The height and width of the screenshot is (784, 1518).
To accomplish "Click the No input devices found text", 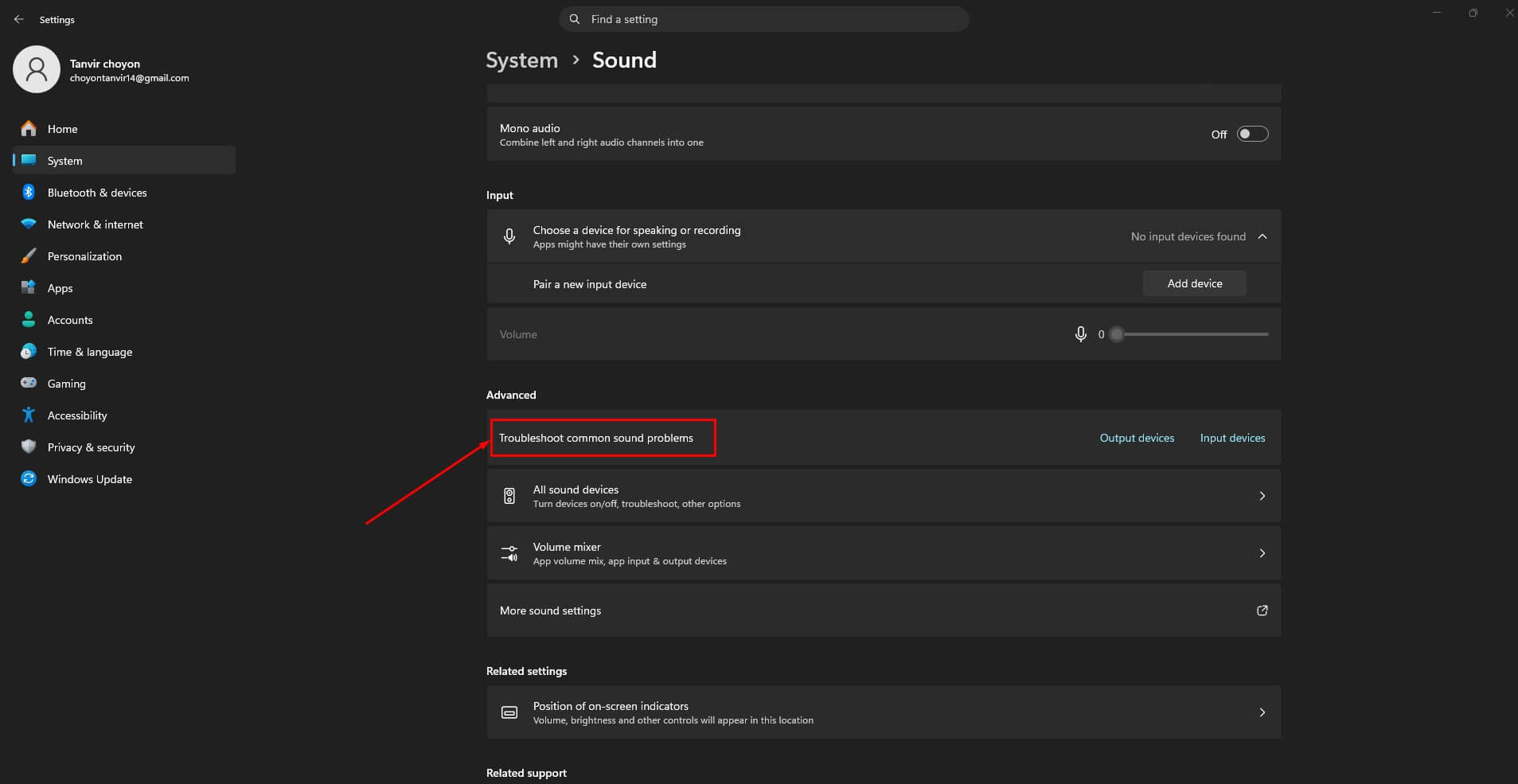I will [x=1188, y=236].
